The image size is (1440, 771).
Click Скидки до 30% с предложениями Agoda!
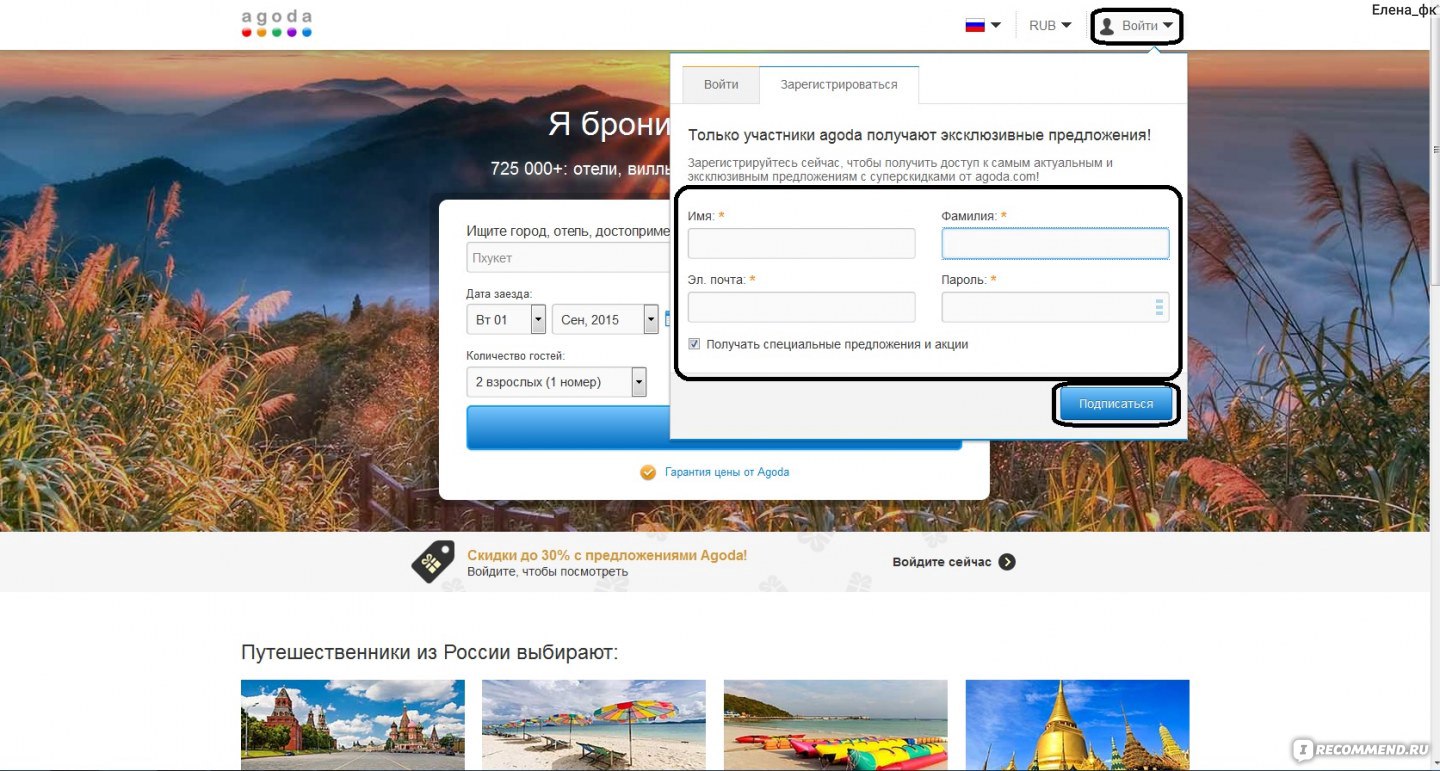click(607, 555)
